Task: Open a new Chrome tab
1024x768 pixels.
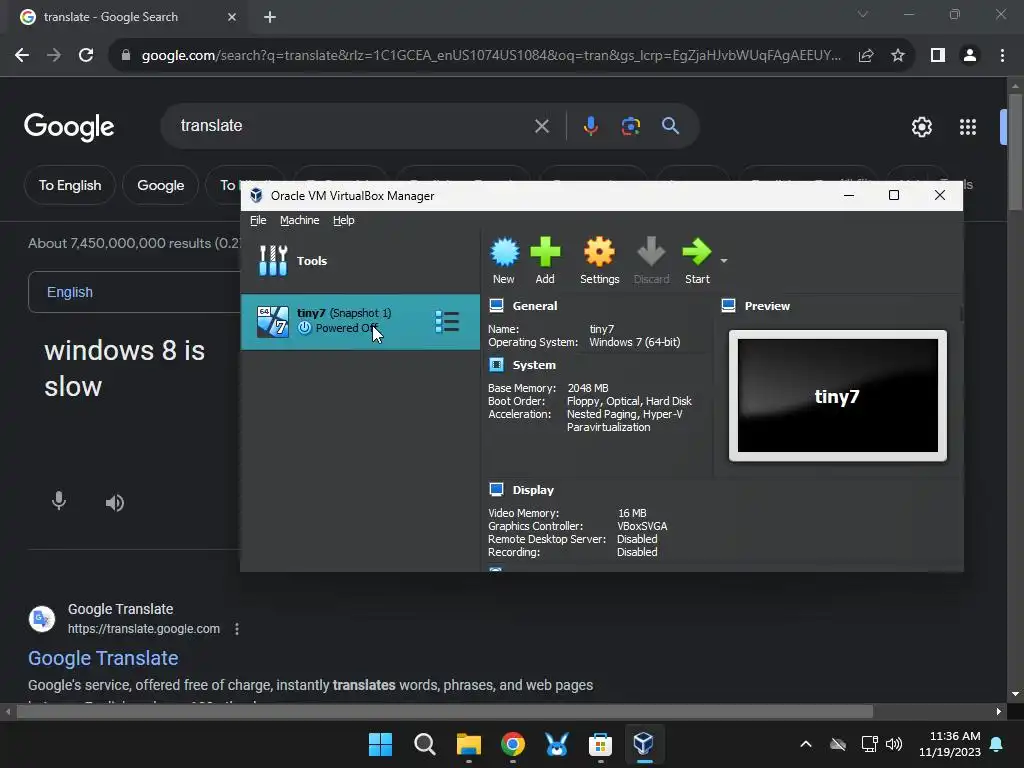Action: click(x=270, y=17)
